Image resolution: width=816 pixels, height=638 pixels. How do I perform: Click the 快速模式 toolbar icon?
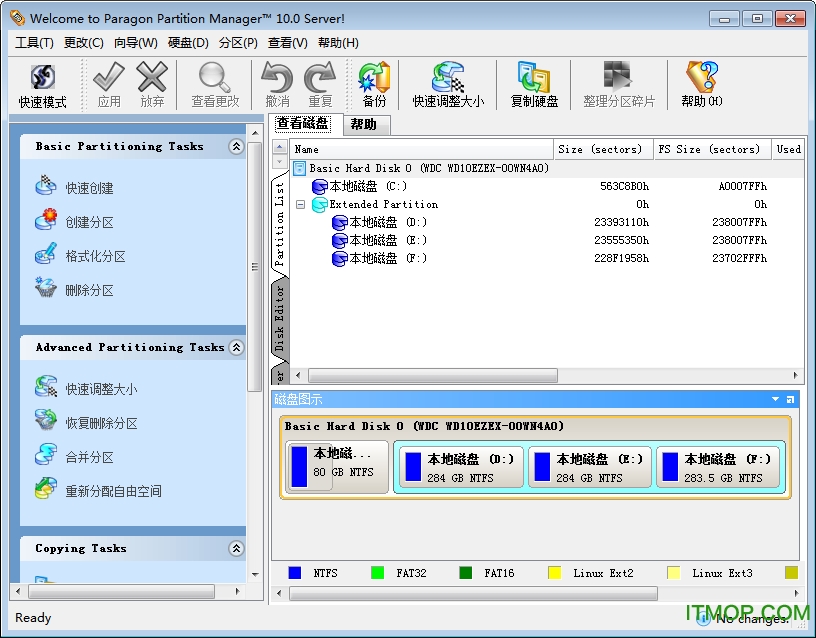[42, 85]
